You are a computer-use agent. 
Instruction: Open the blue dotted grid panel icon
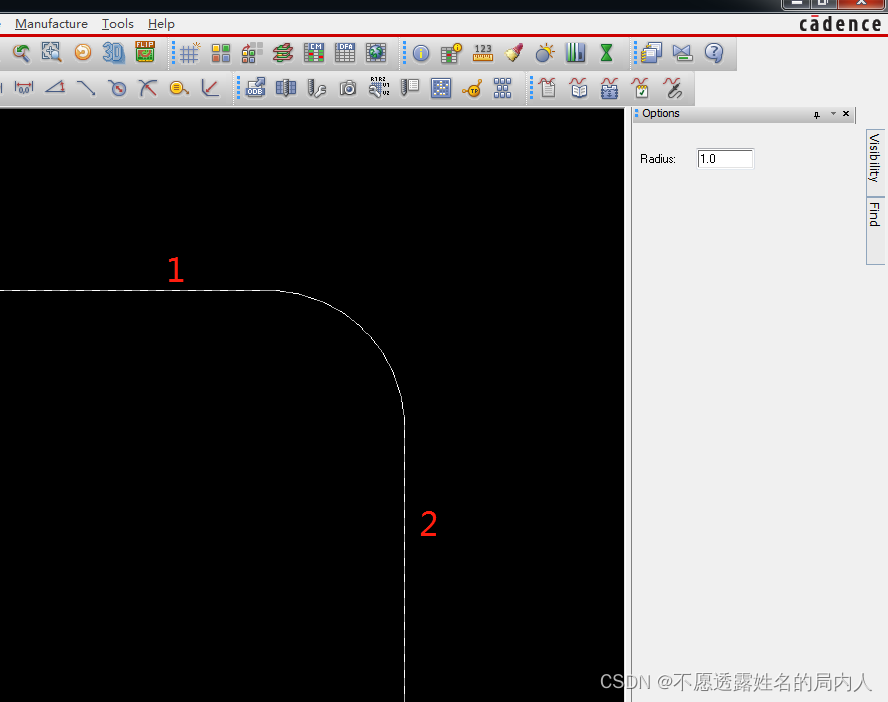click(441, 88)
